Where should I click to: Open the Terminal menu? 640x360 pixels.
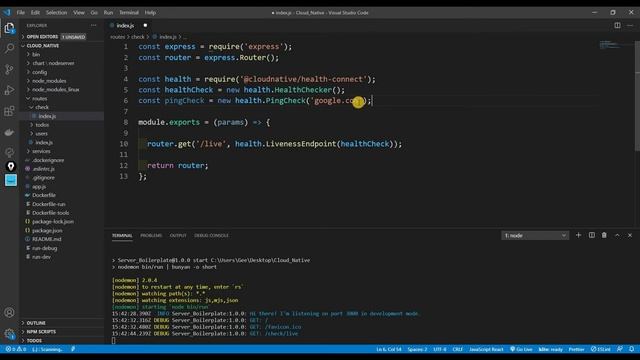point(129,13)
